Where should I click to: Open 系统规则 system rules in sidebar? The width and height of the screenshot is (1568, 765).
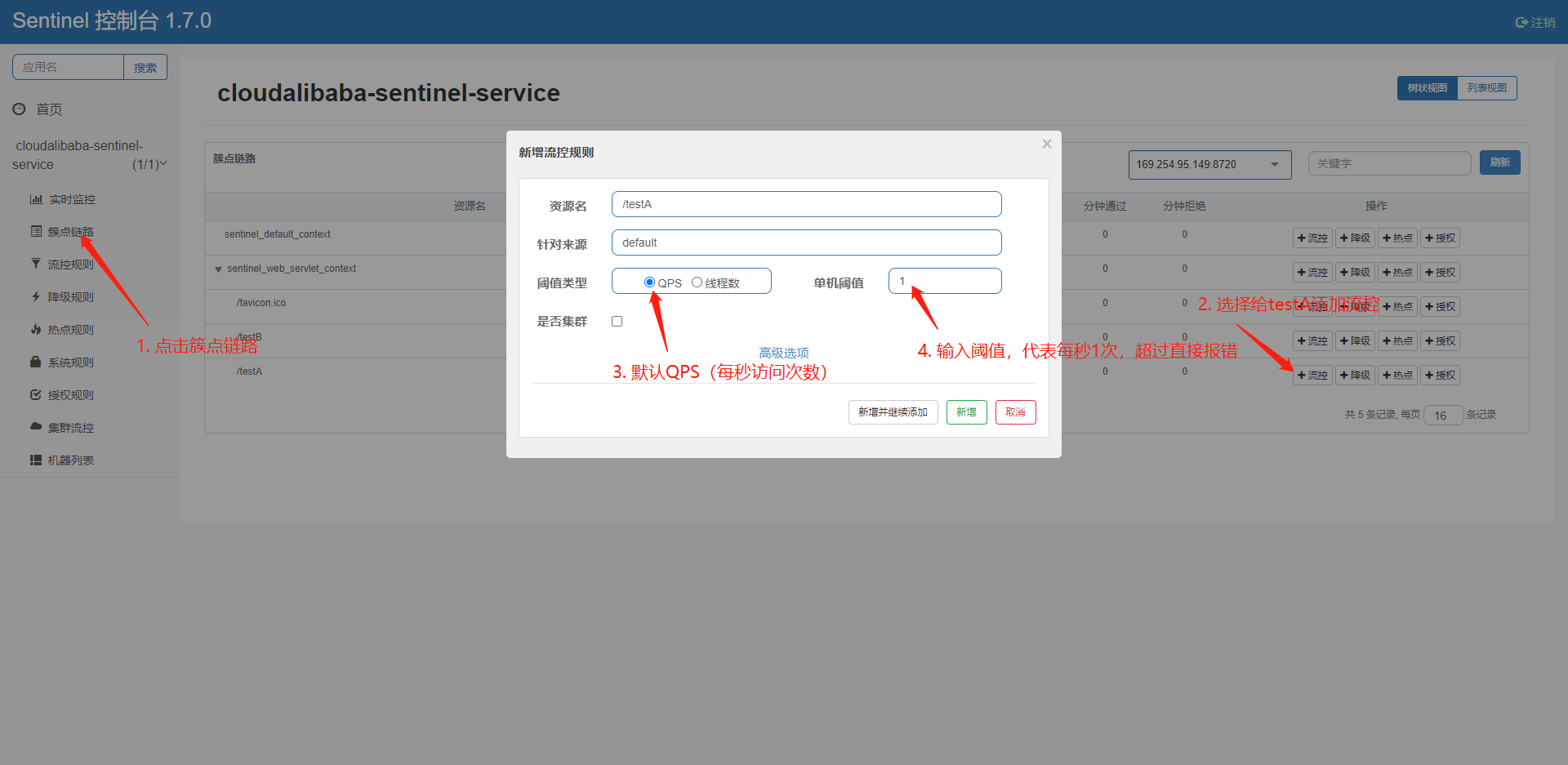[x=62, y=362]
